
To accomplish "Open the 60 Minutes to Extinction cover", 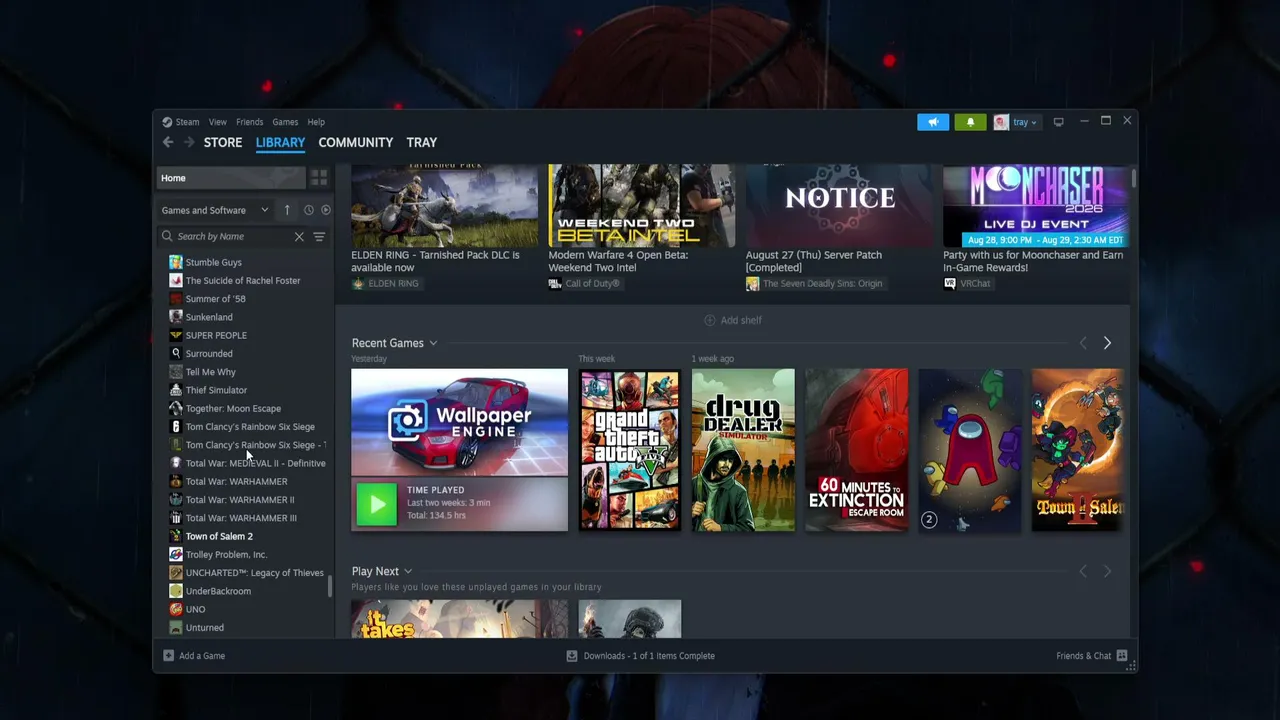I will click(857, 450).
